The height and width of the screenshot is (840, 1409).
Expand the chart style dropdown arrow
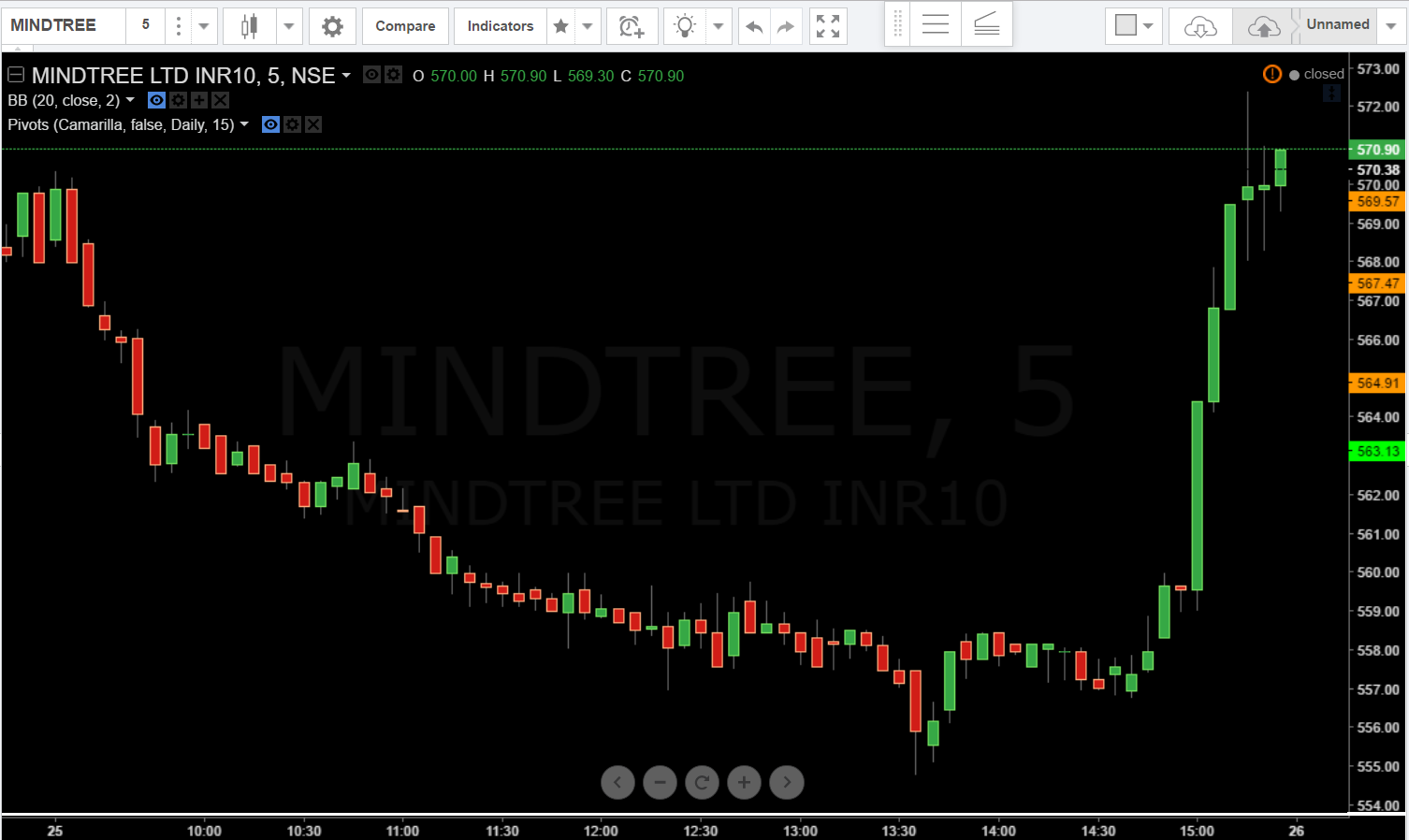[289, 26]
